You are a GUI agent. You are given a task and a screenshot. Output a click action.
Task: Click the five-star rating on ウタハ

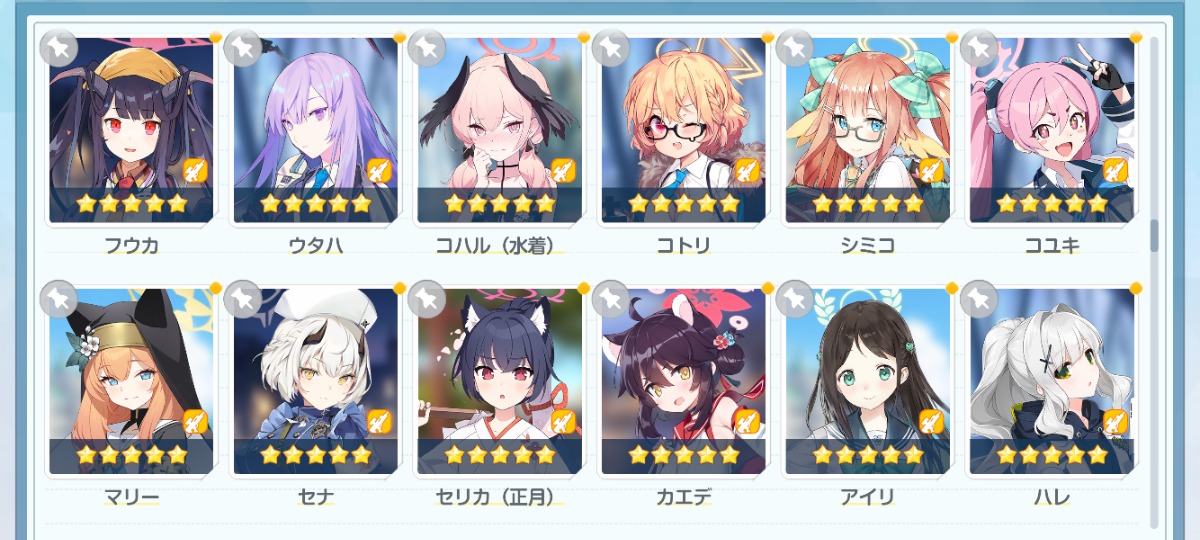[316, 204]
